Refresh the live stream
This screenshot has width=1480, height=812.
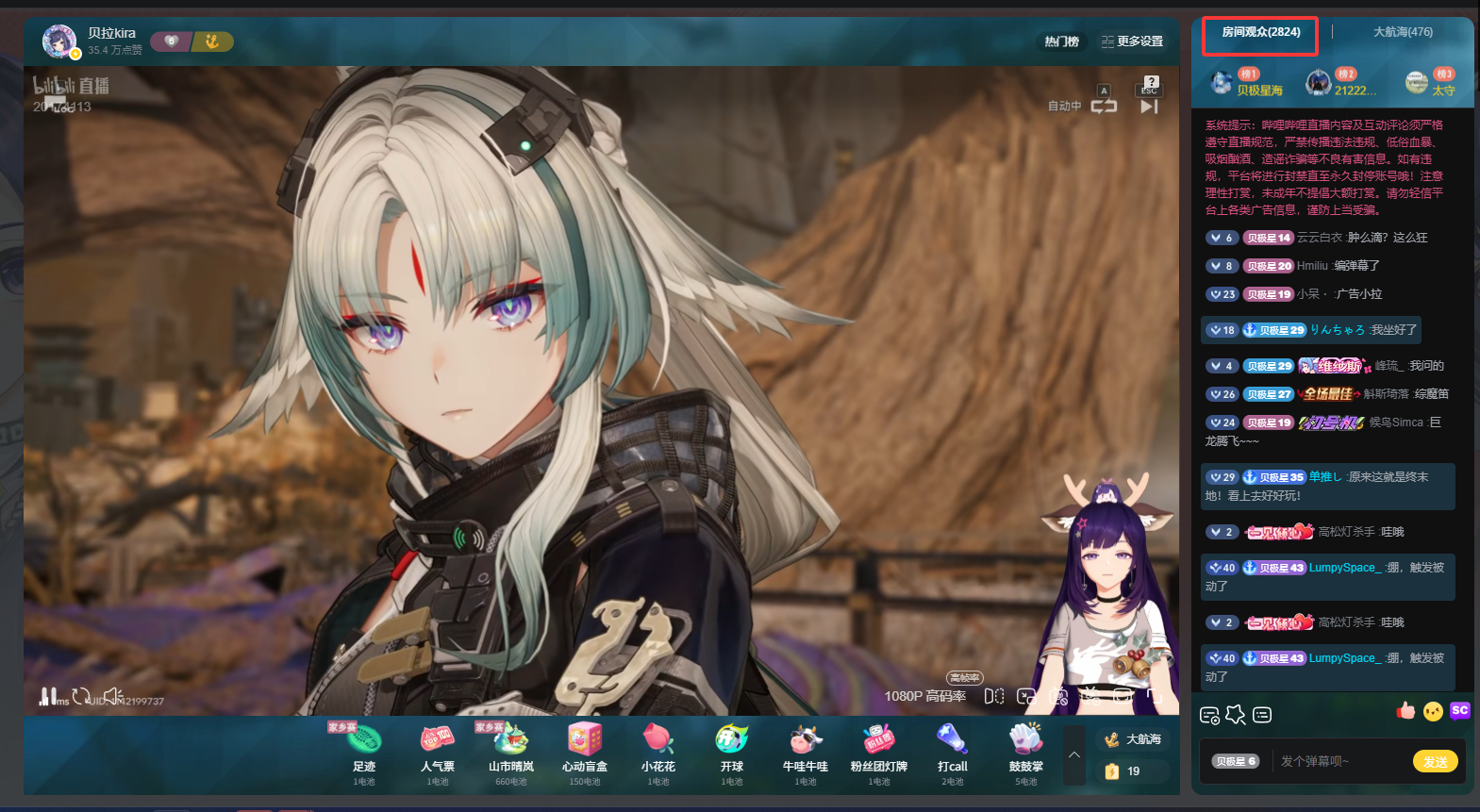[x=81, y=697]
